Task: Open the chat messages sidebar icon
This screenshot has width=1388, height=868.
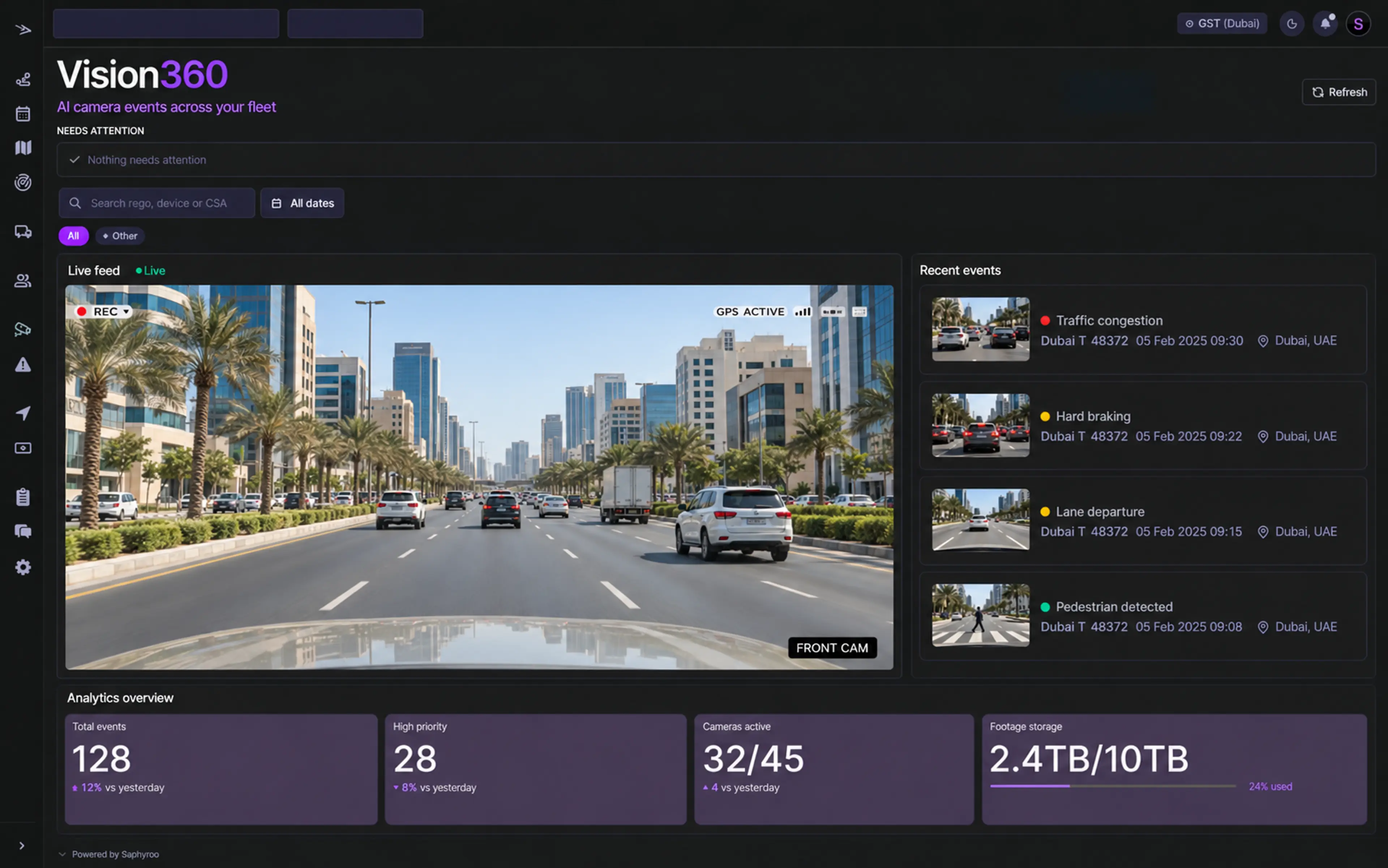Action: (23, 531)
